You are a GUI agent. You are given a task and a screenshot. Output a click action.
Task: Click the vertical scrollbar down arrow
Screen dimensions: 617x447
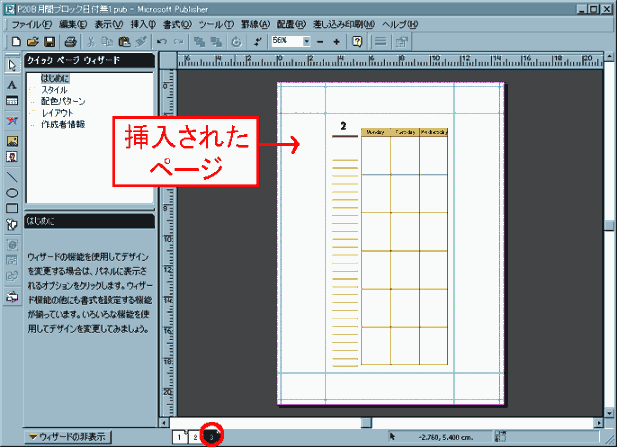click(609, 409)
